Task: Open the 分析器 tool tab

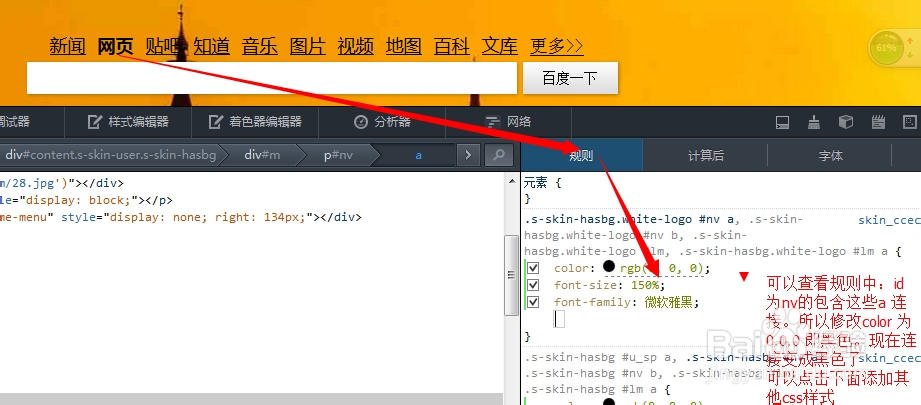Action: [382, 122]
